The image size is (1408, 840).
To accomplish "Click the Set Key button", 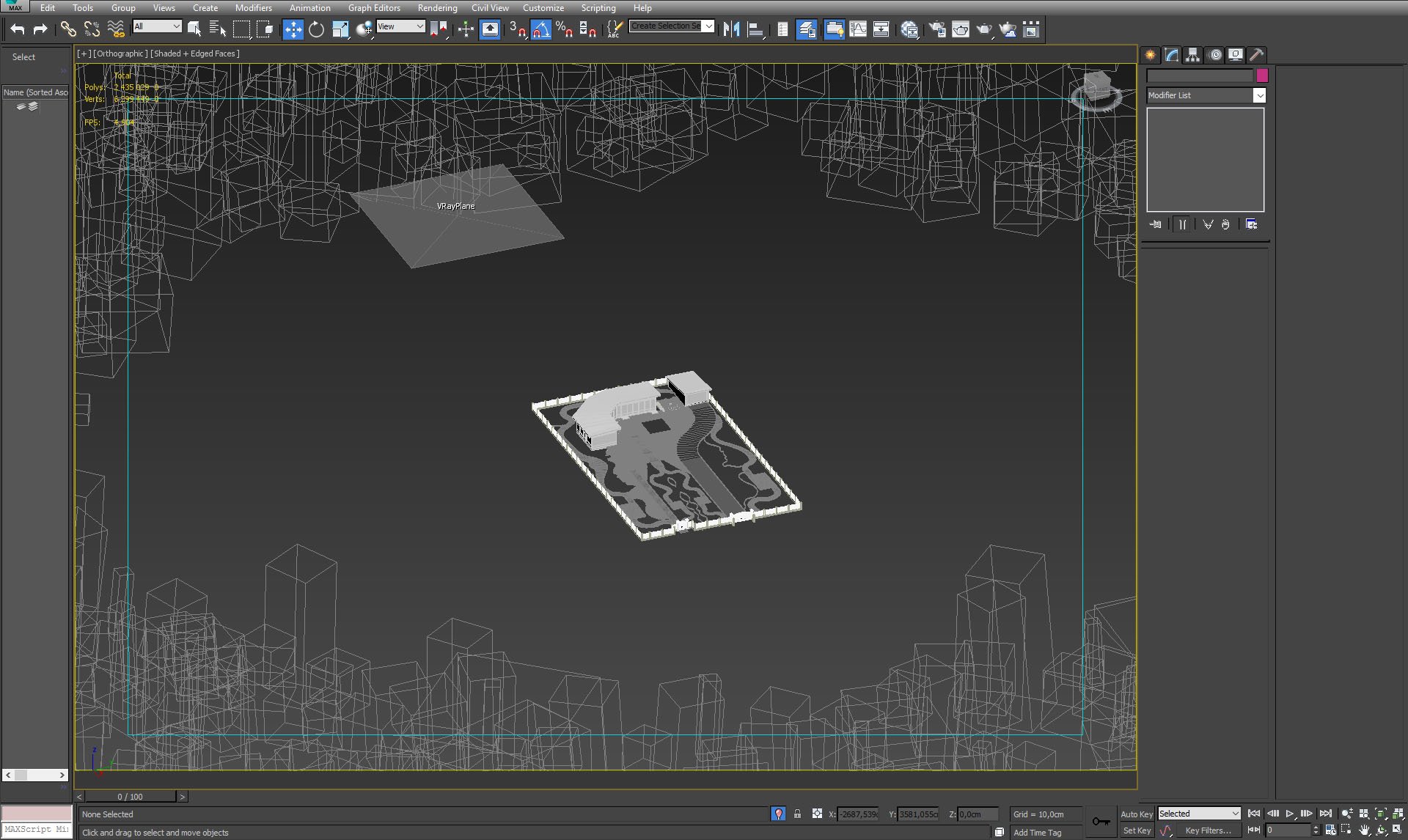I will coord(1136,830).
